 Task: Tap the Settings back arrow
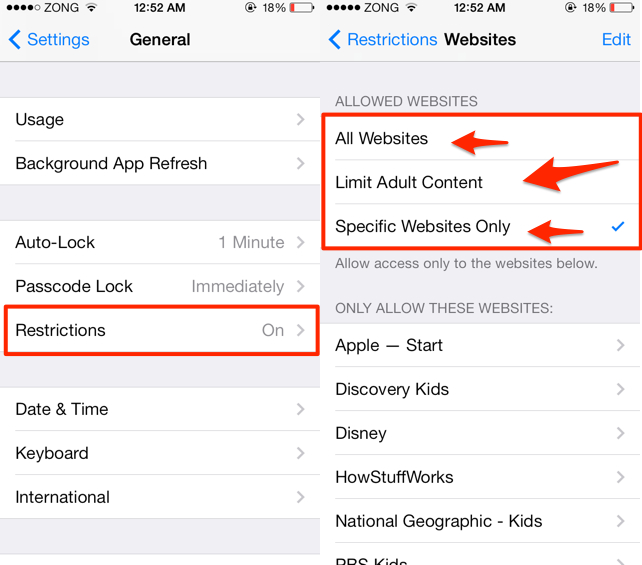(x=15, y=40)
